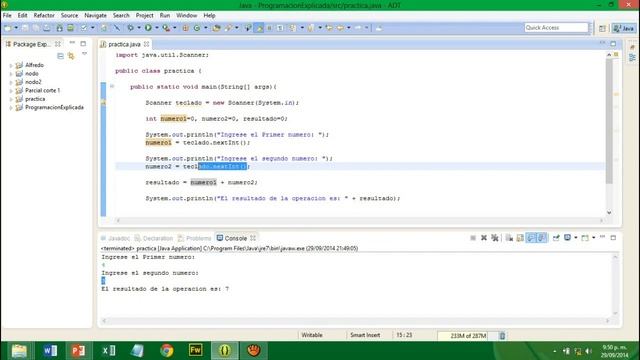The image size is (640, 360).
Task: Click the Remove Launch X icon
Action: coord(484,238)
